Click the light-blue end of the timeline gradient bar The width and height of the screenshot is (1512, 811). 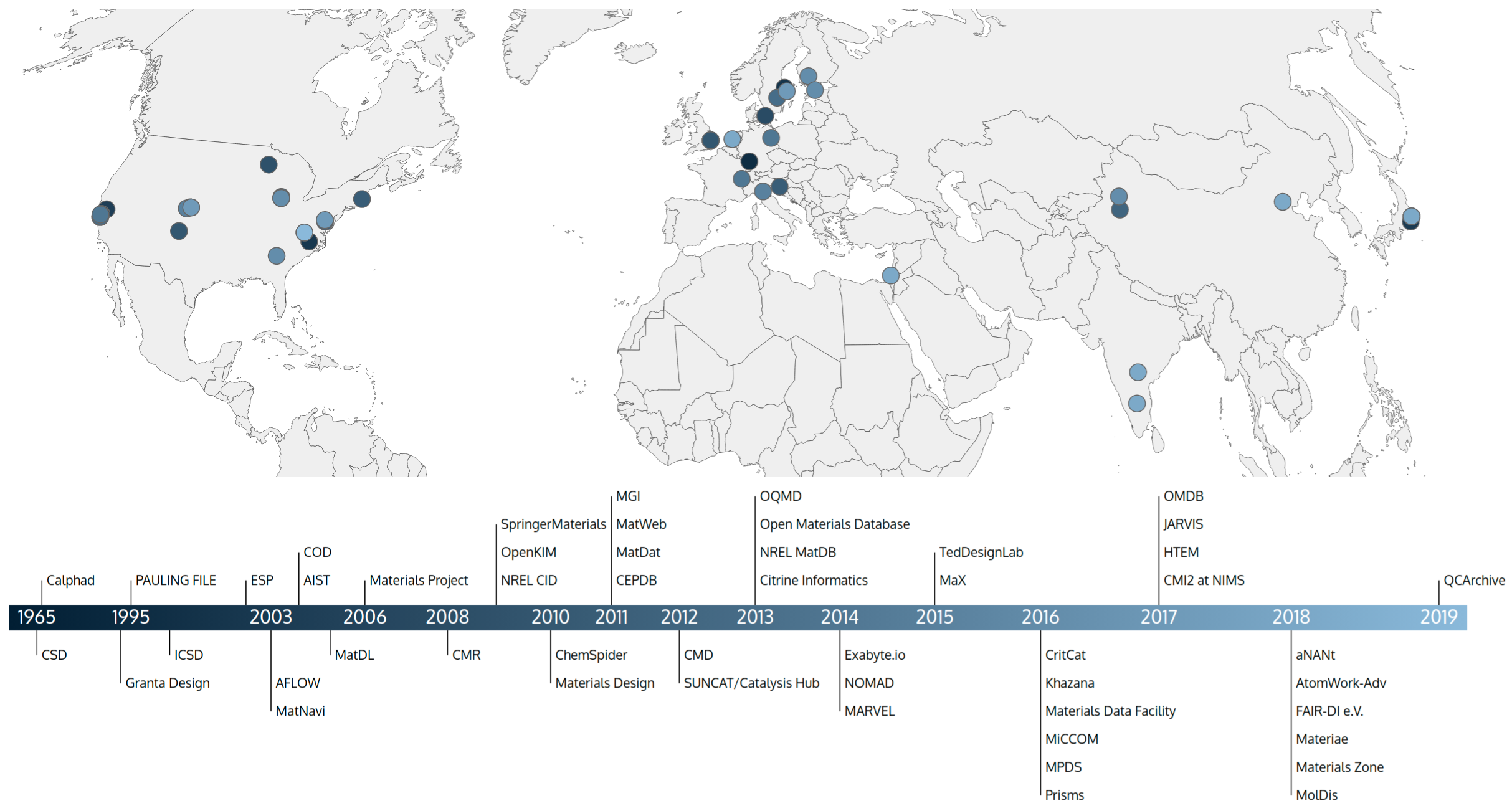pos(1458,617)
